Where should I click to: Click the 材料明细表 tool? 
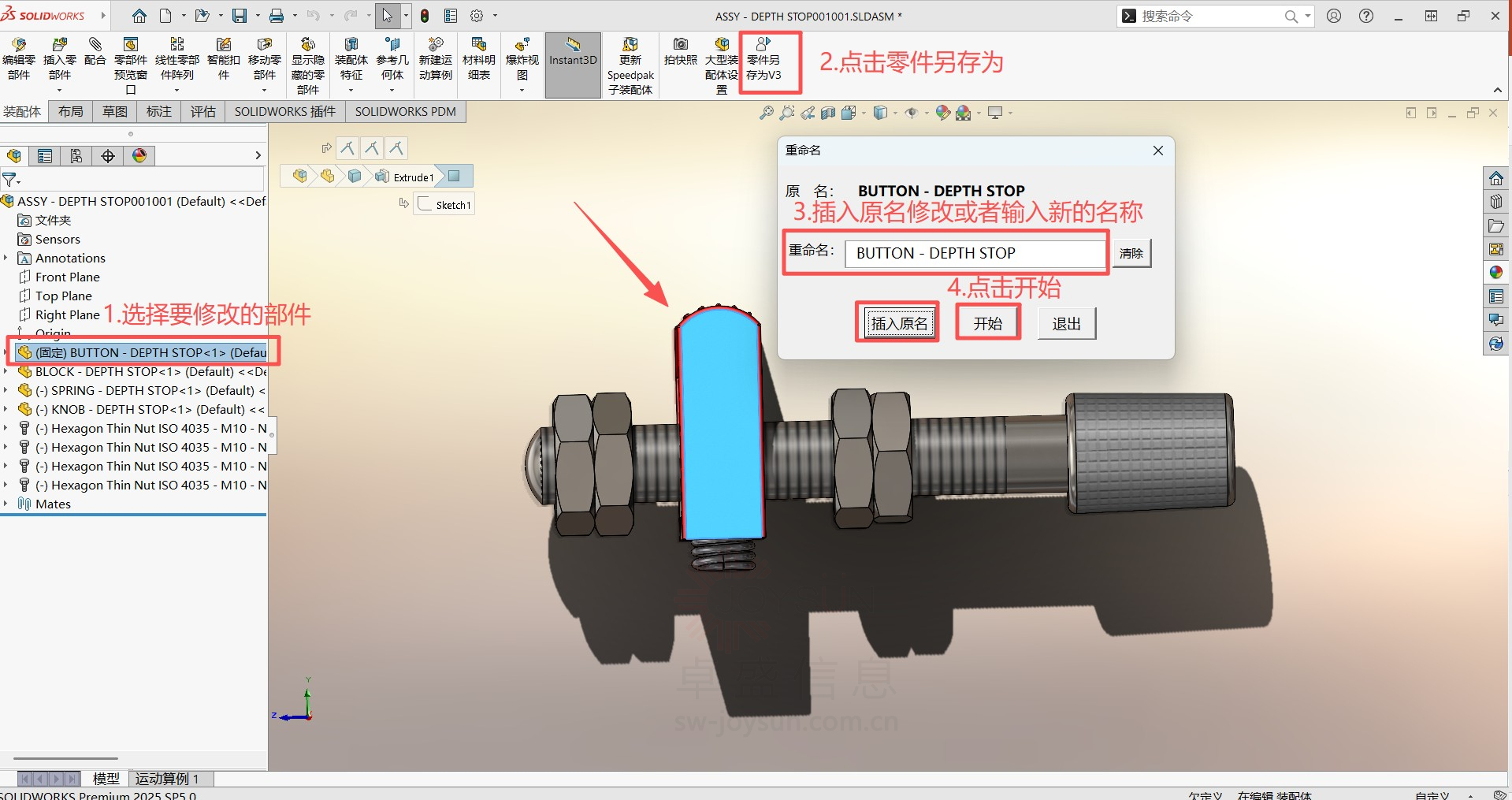(x=479, y=60)
